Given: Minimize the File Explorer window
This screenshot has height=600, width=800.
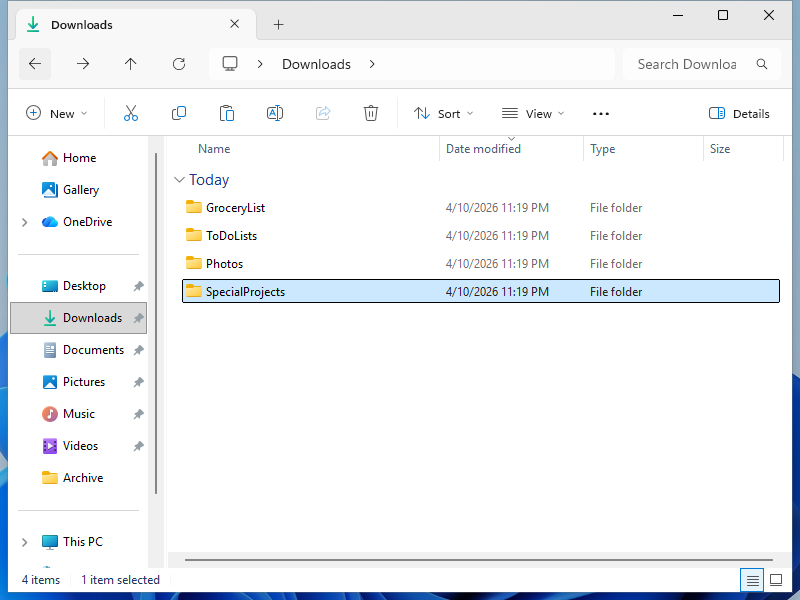Looking at the screenshot, I should pyautogui.click(x=678, y=15).
